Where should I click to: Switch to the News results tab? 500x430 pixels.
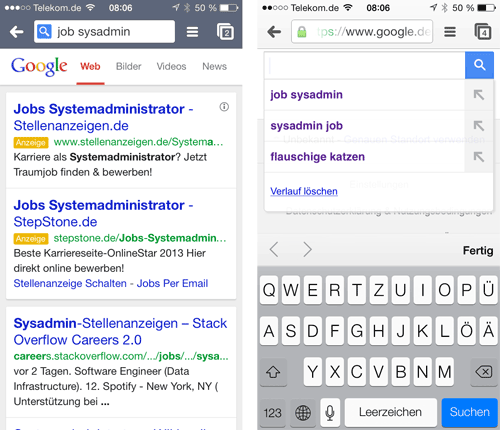(x=214, y=66)
